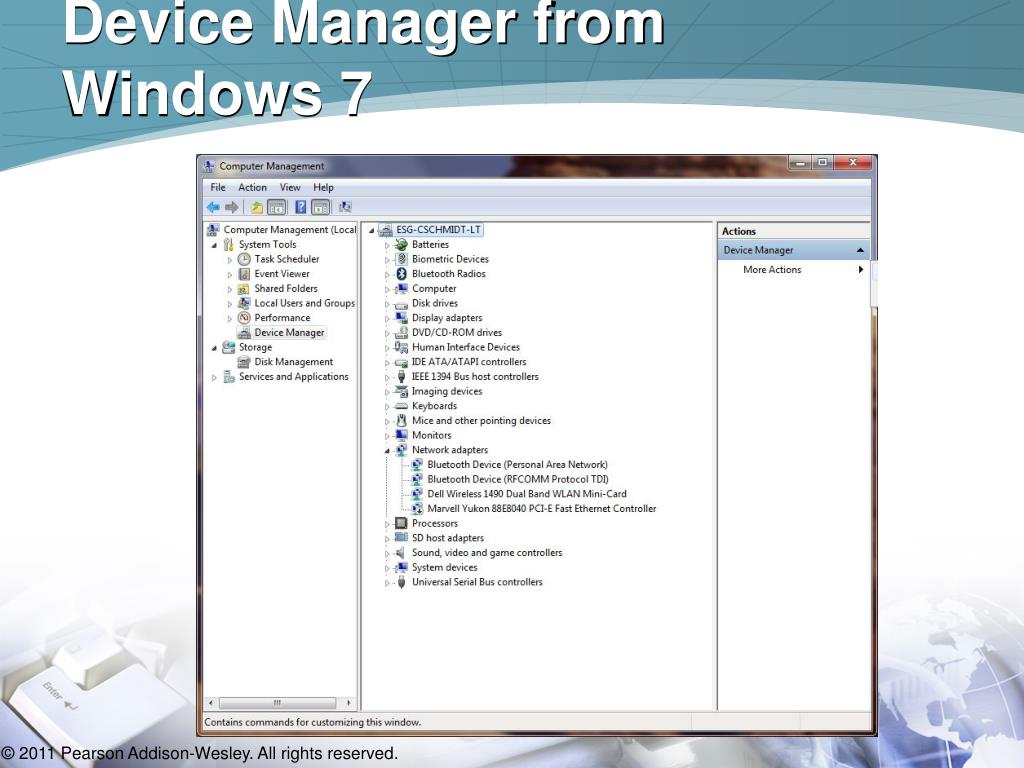Select Dell Wireless 1490 WLAN Mini-Card device
1024x768 pixels.
point(526,494)
